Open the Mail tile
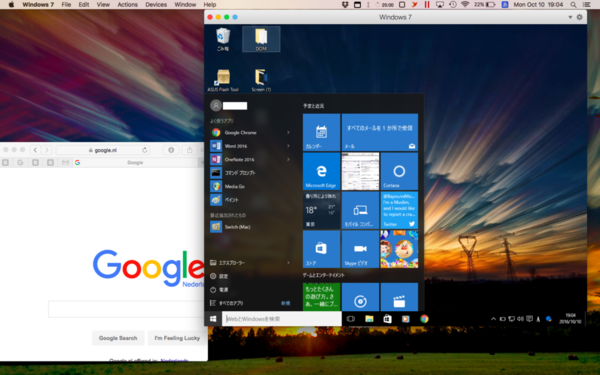The width and height of the screenshot is (600, 375). click(x=380, y=132)
